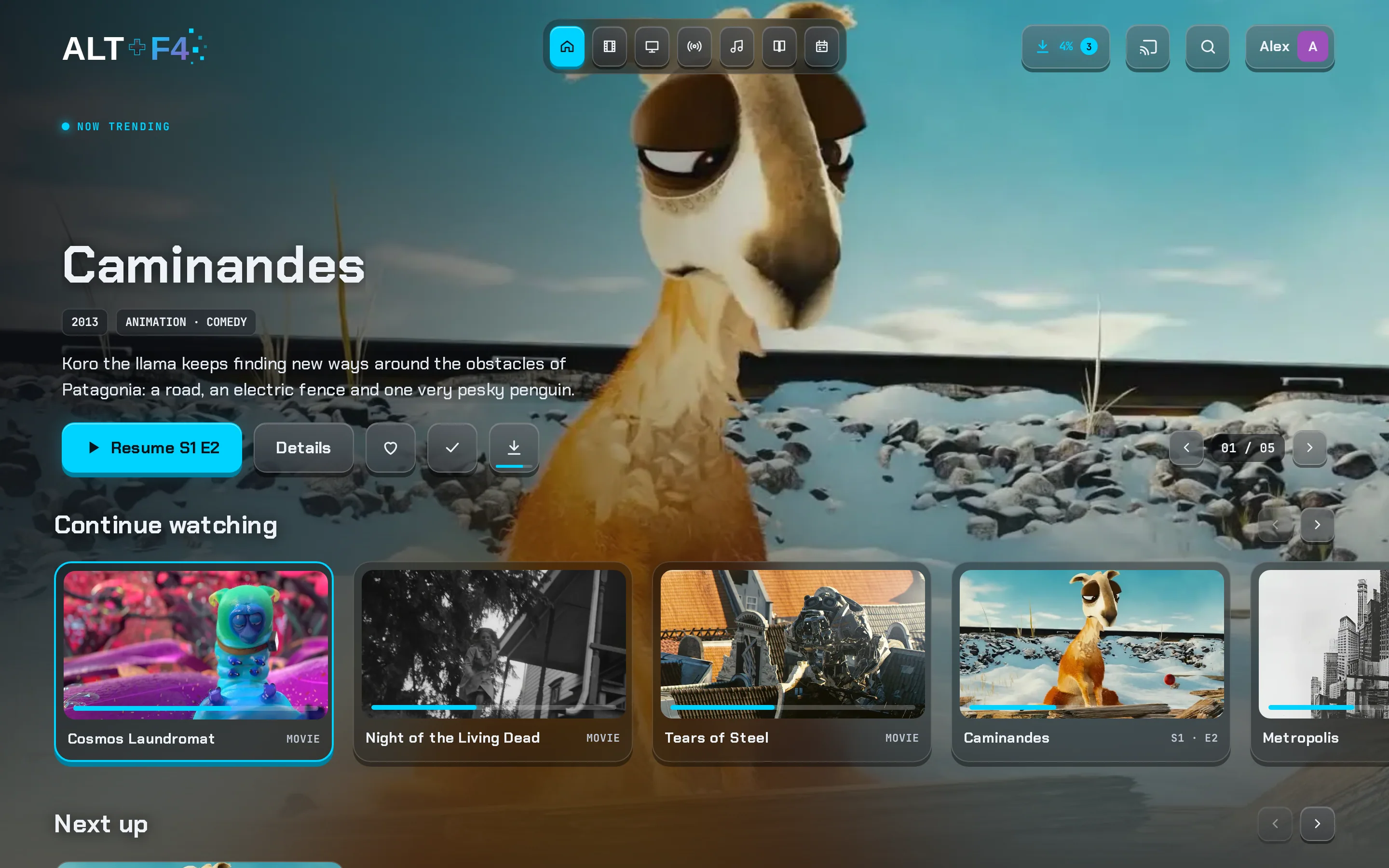Download Caminandes with the hero download button

pyautogui.click(x=514, y=448)
